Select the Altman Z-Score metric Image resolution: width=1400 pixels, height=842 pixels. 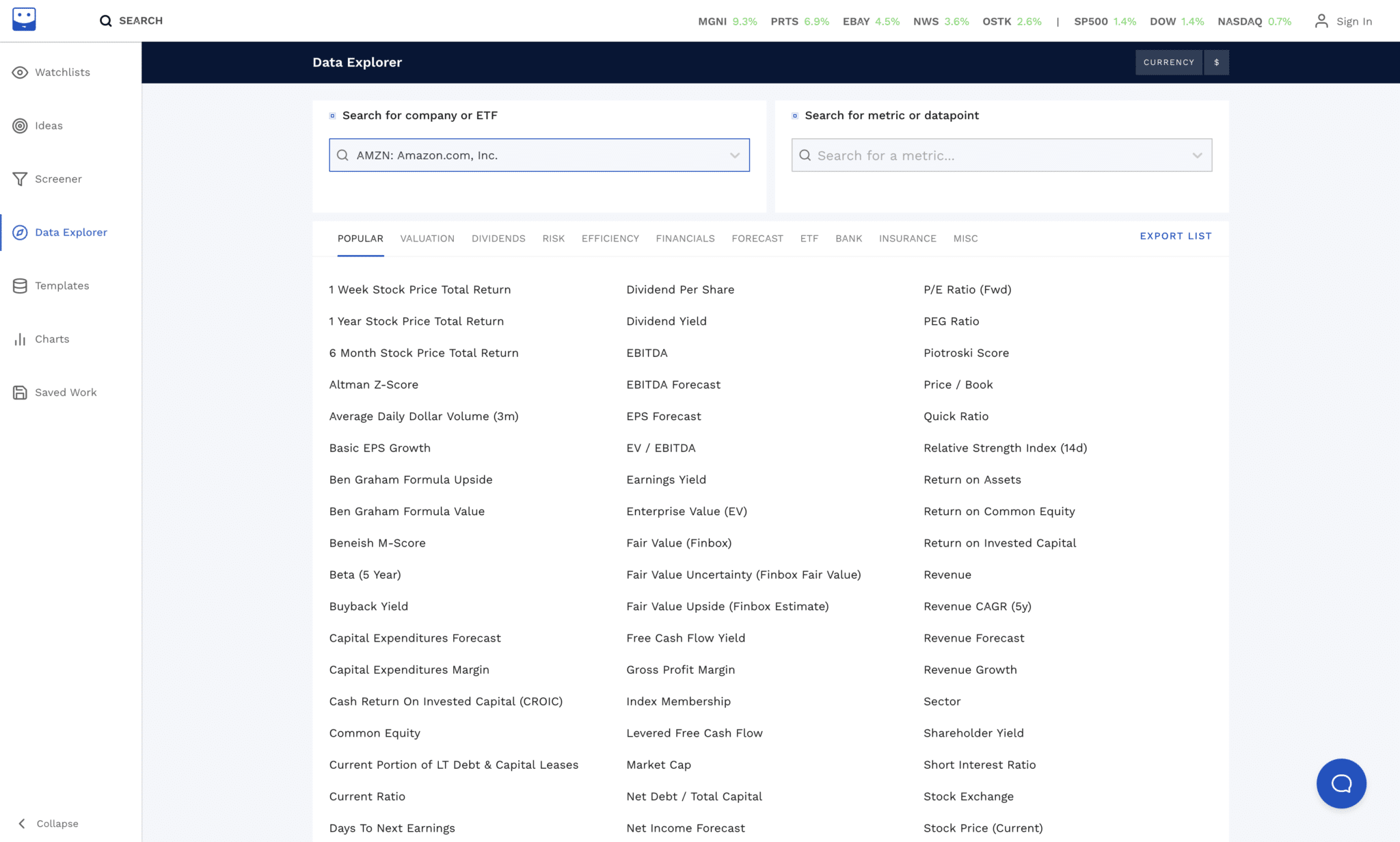coord(374,384)
